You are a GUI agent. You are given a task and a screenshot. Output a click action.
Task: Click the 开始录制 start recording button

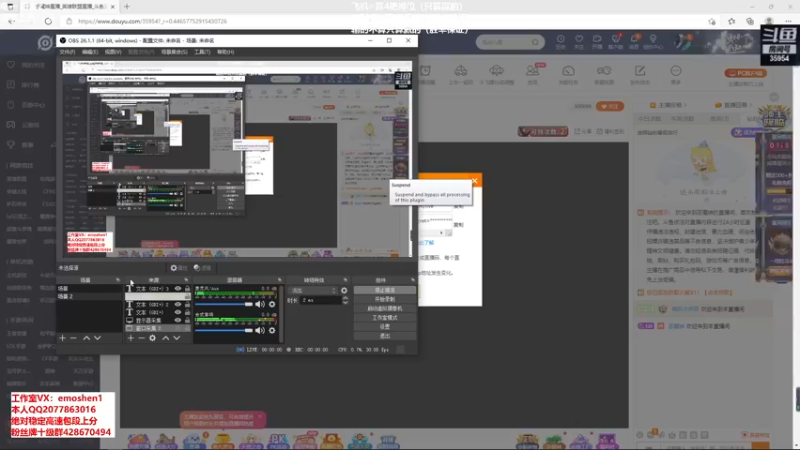coord(385,299)
